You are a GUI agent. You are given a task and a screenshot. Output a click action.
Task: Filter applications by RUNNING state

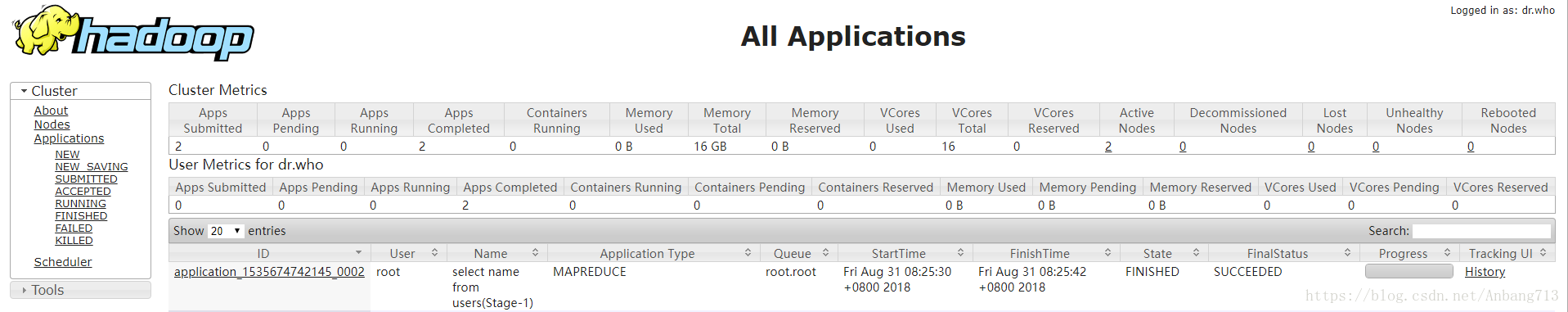[x=80, y=203]
